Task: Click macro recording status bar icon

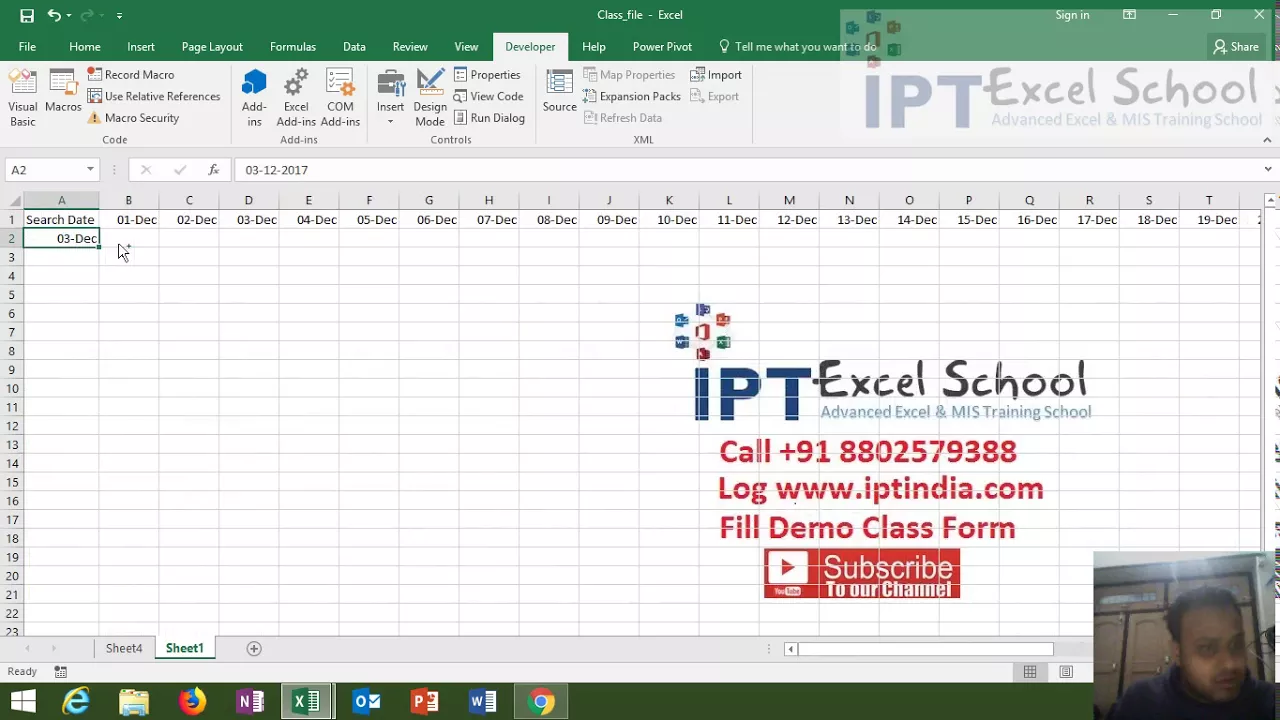Action: (x=61, y=672)
